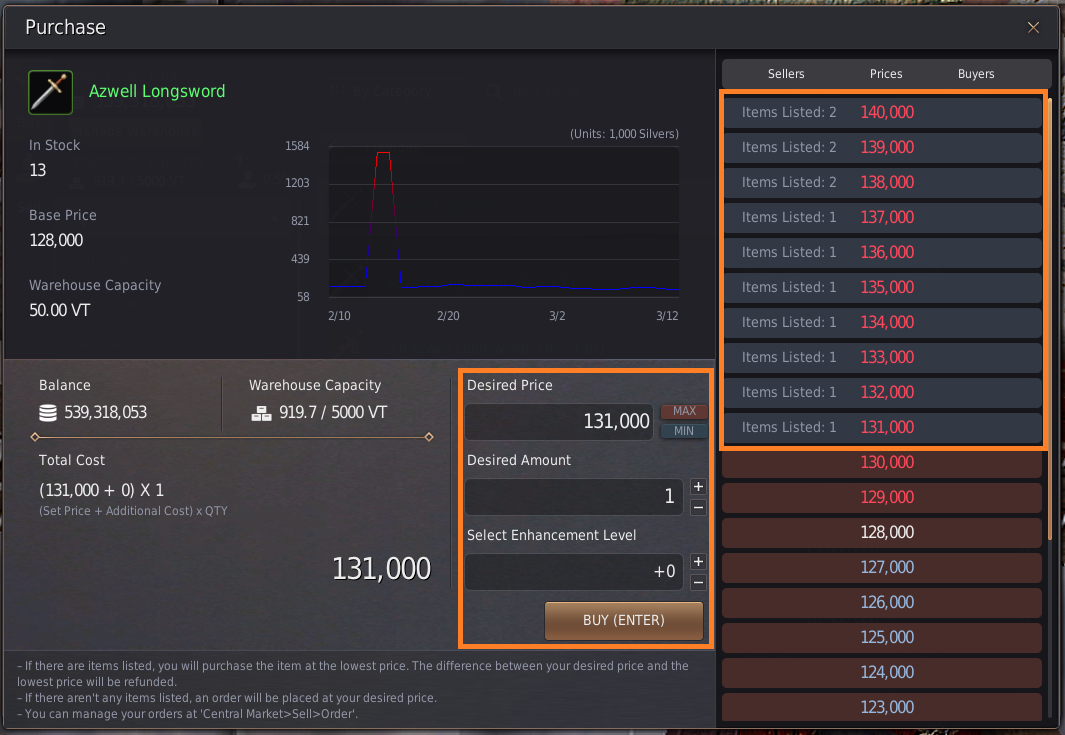Click the silver coins Balance icon

[x=48, y=413]
